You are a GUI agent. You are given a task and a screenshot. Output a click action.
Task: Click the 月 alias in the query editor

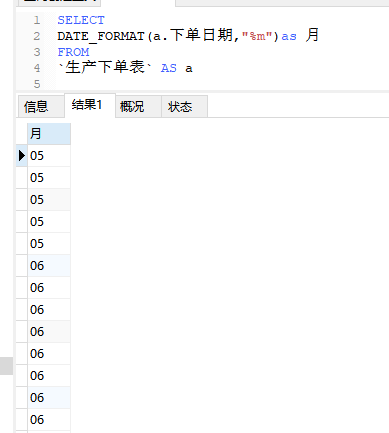coord(312,35)
